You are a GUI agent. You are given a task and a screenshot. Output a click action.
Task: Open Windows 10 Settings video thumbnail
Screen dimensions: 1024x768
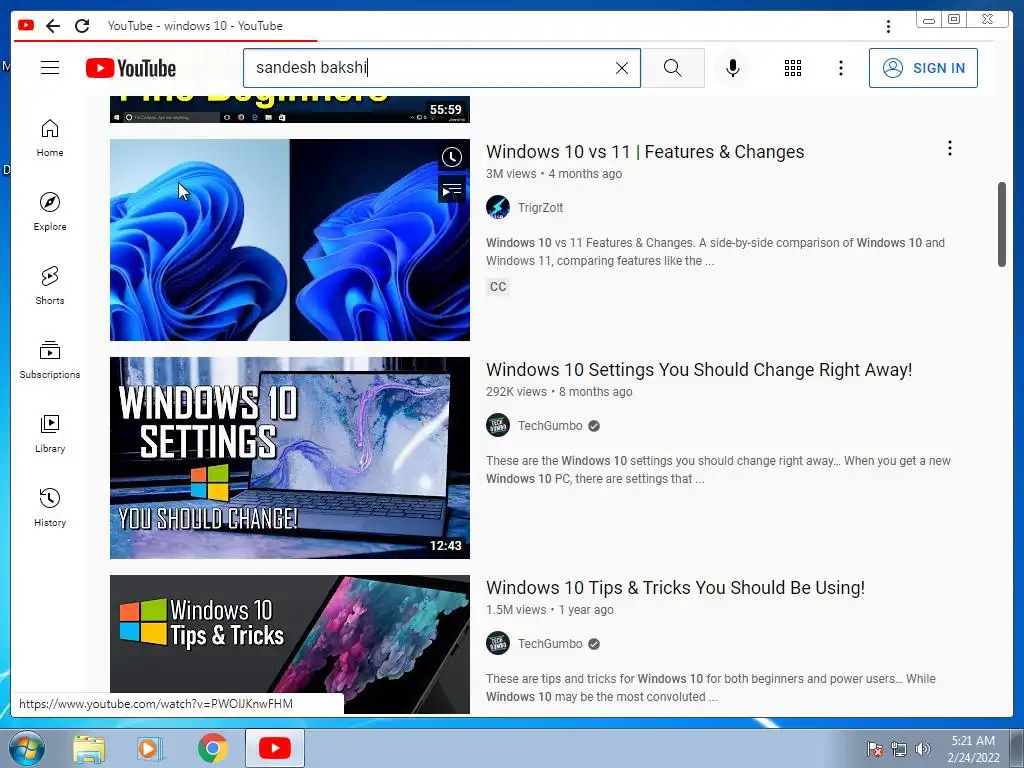[289, 458]
